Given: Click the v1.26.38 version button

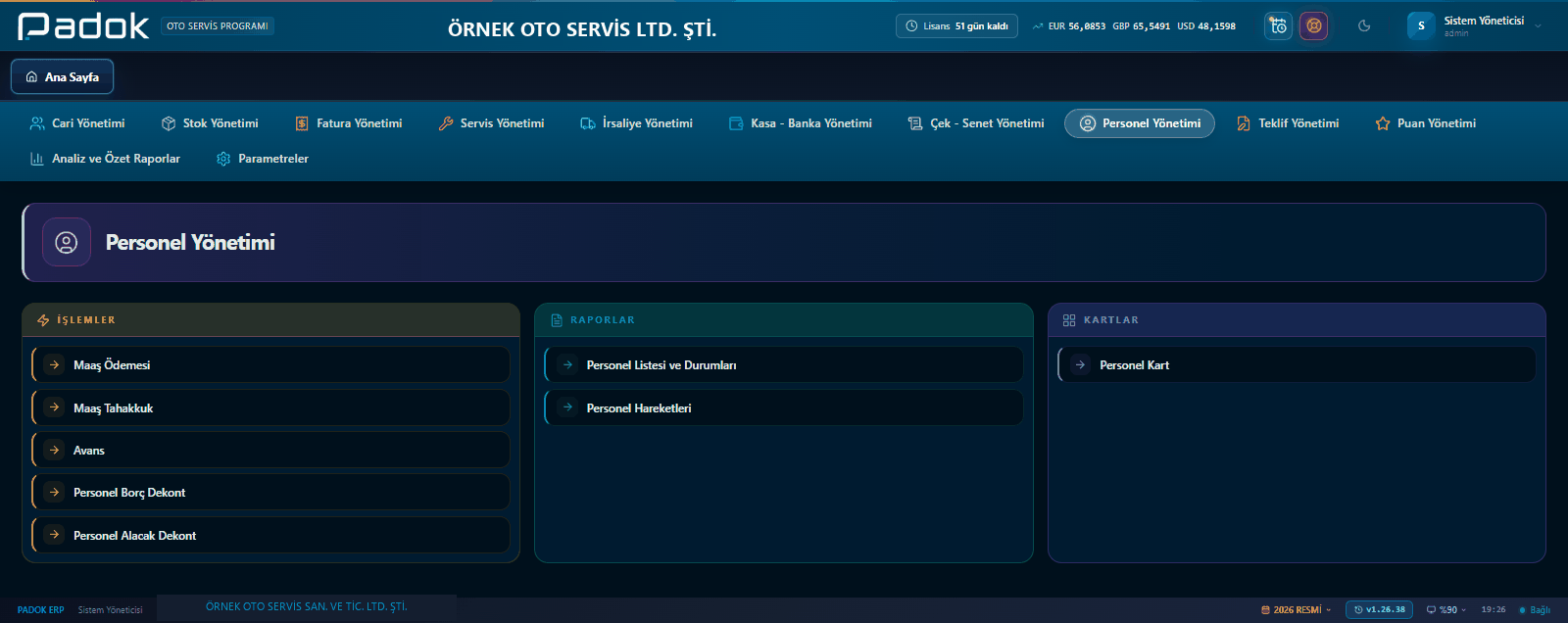Looking at the screenshot, I should 1380,609.
